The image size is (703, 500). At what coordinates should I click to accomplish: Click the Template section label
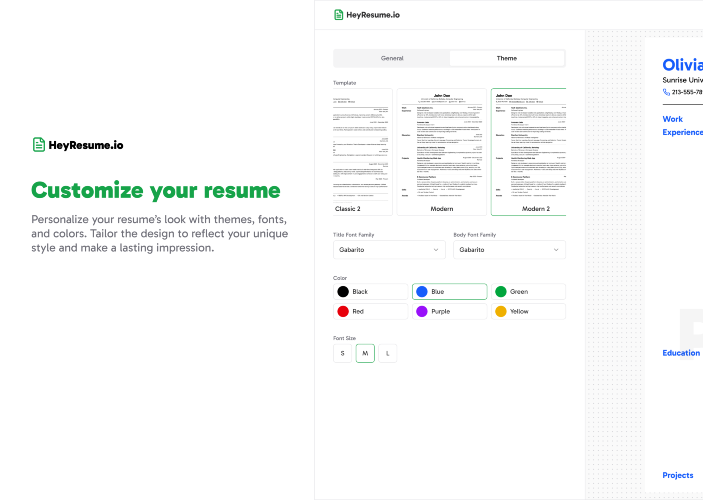344,83
